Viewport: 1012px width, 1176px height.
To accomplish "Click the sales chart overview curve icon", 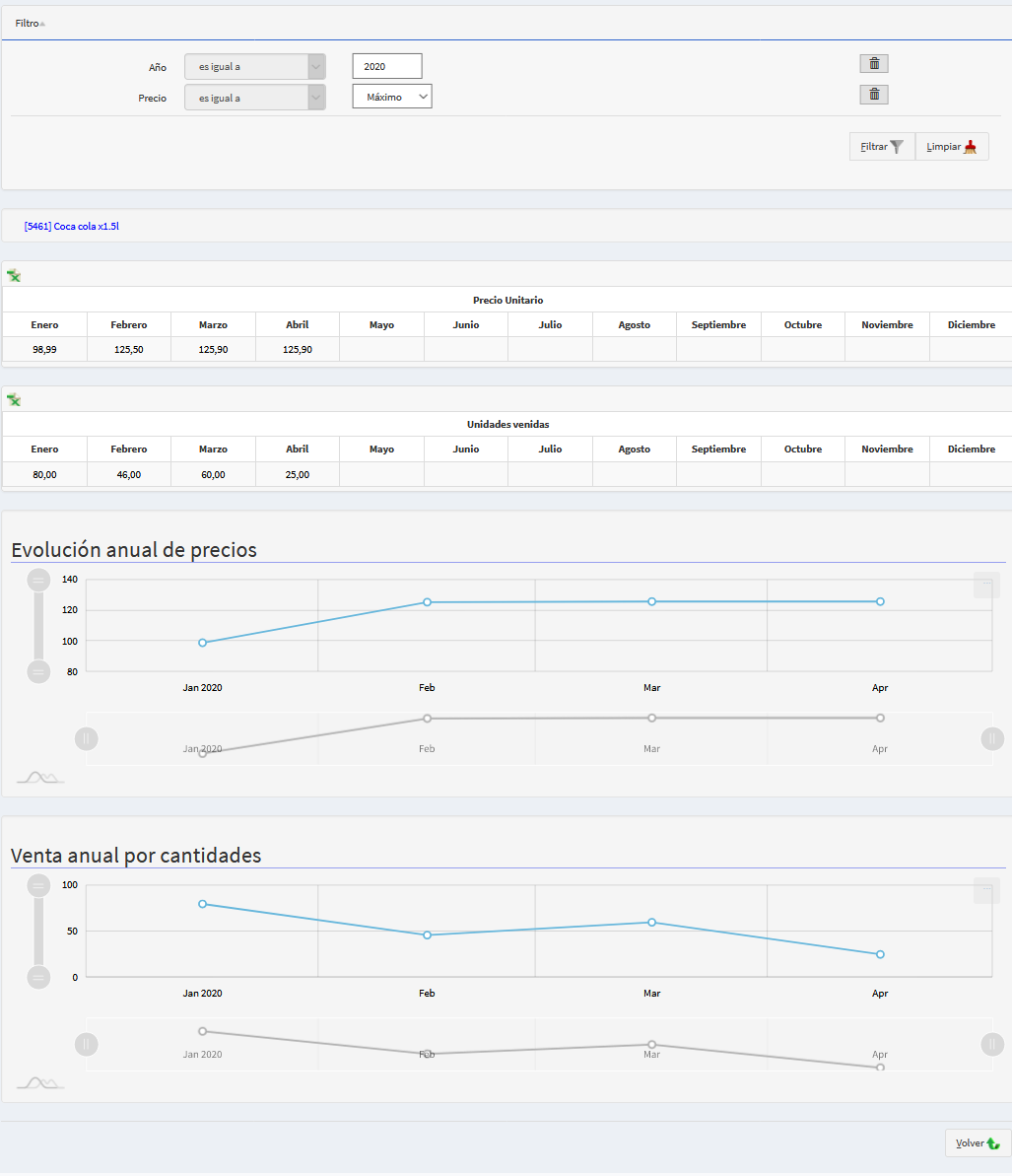I will tap(40, 1083).
